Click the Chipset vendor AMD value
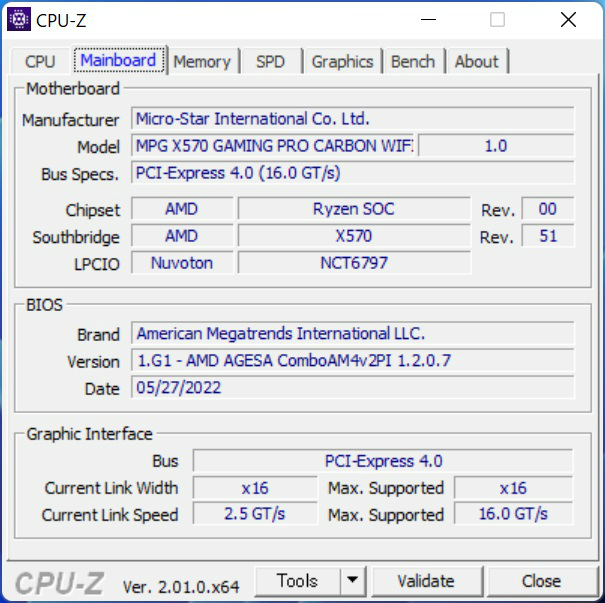This screenshot has height=603, width=605. click(182, 209)
